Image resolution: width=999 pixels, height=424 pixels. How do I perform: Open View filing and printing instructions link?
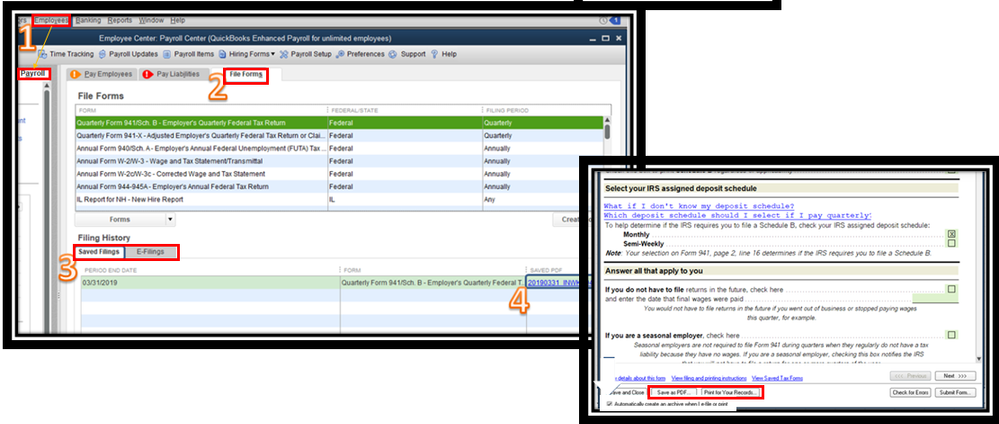[709, 378]
